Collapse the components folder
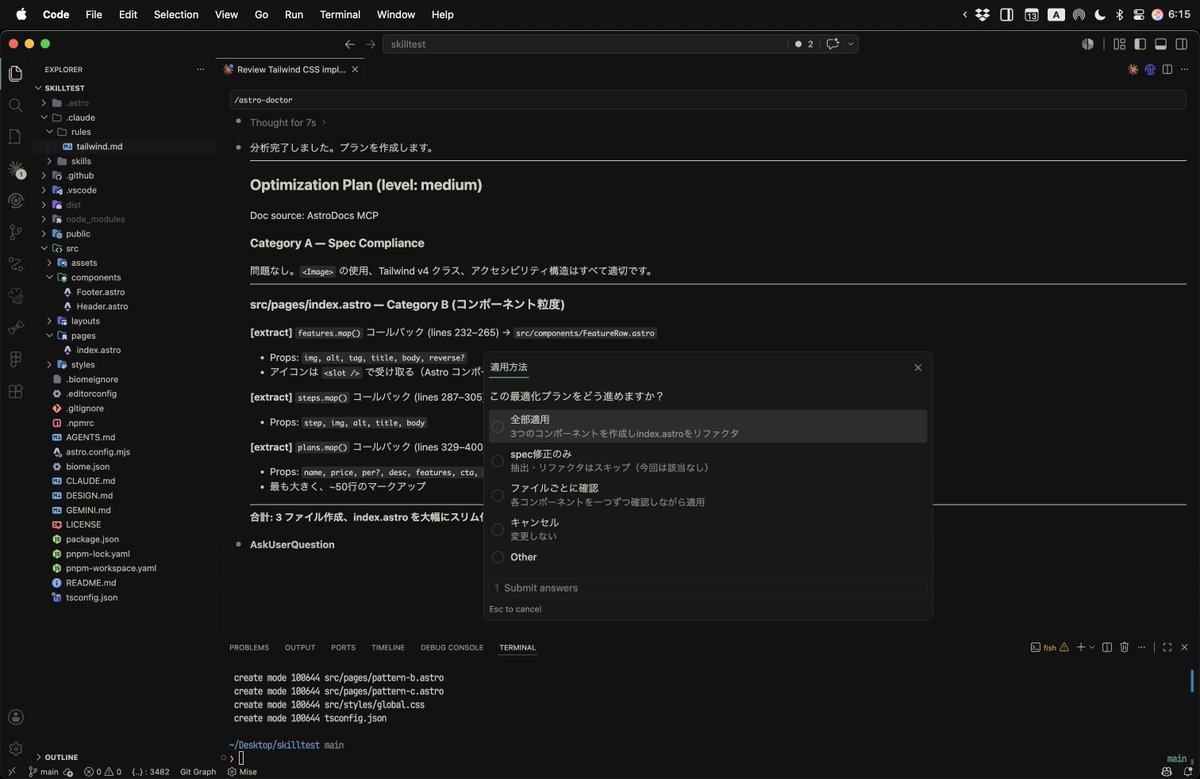 [x=50, y=277]
